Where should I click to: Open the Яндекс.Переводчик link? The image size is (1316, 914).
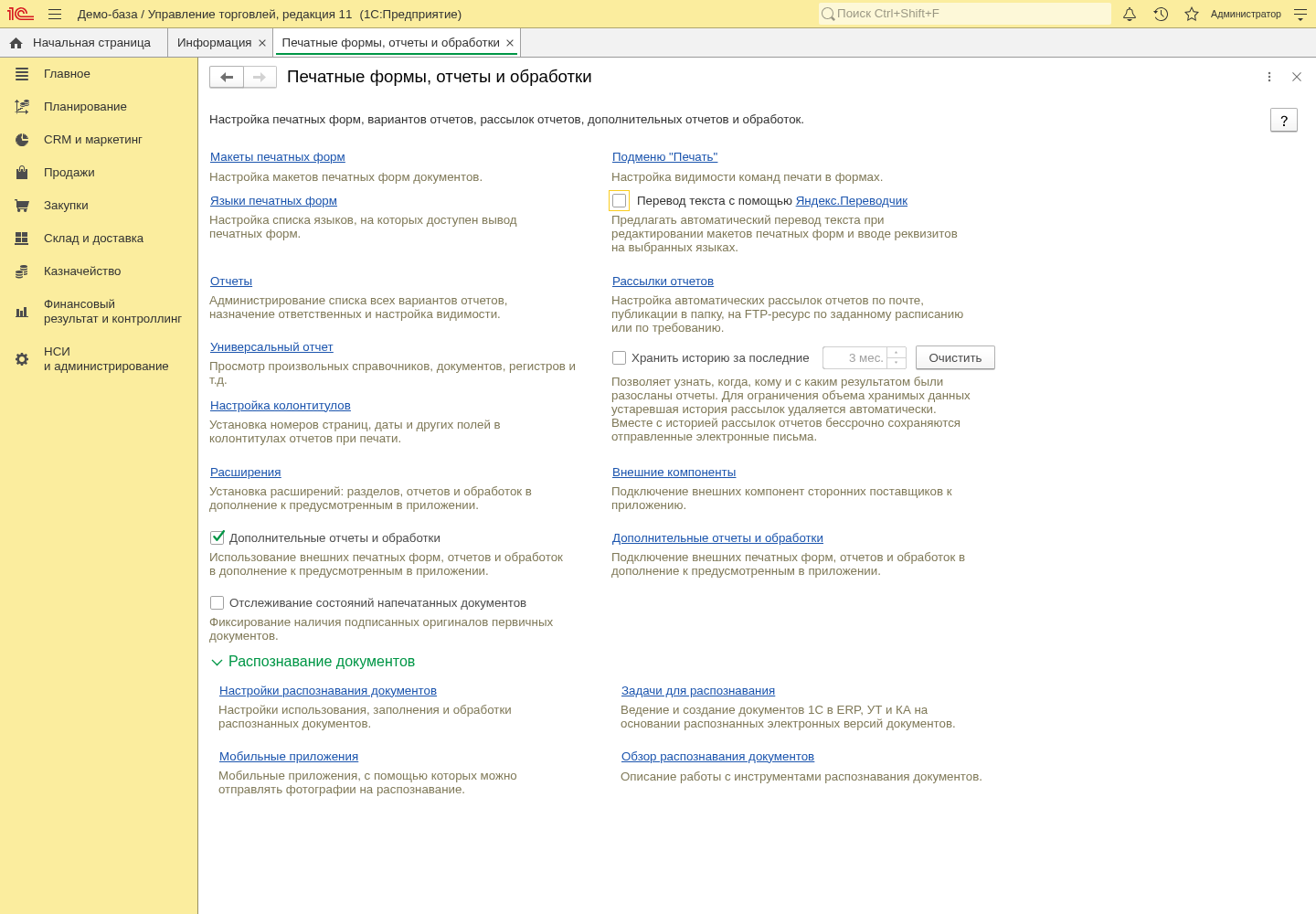[x=852, y=201]
